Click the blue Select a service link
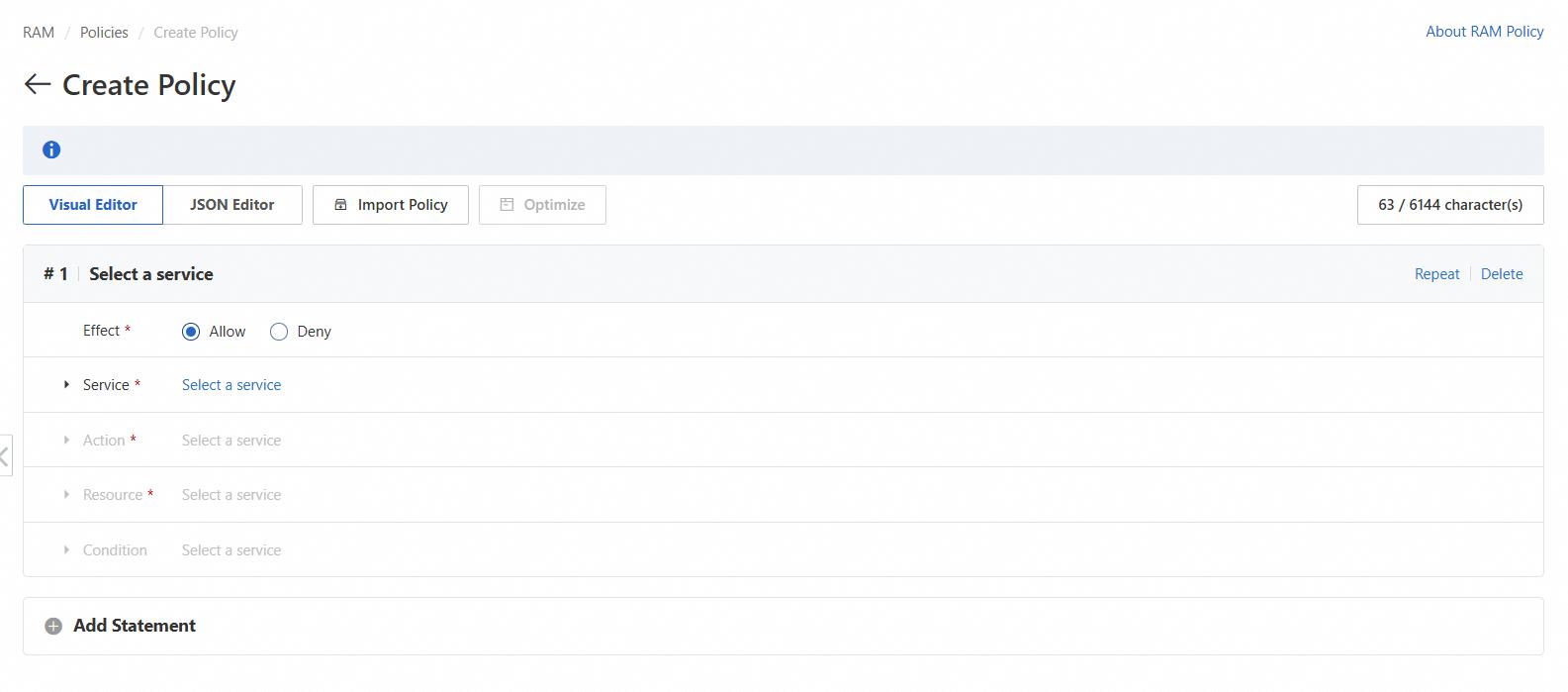Image resolution: width=1568 pixels, height=692 pixels. point(231,385)
